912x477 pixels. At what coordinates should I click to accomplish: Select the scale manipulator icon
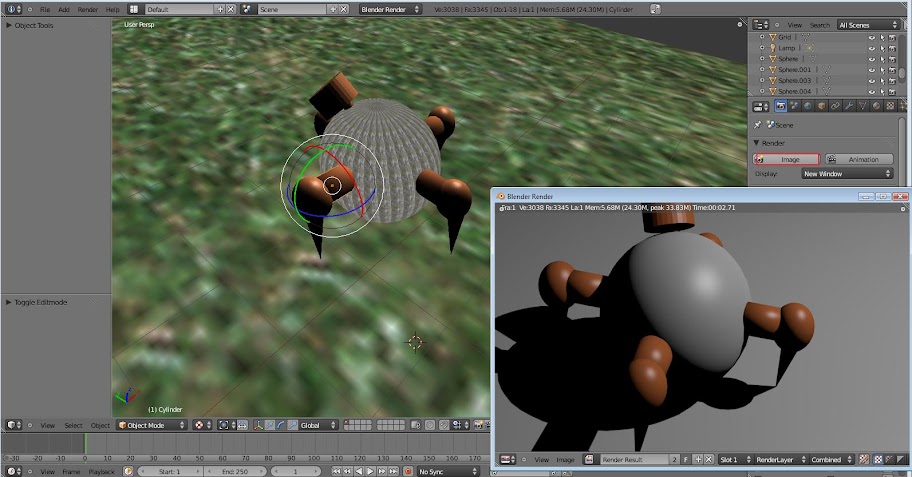292,425
